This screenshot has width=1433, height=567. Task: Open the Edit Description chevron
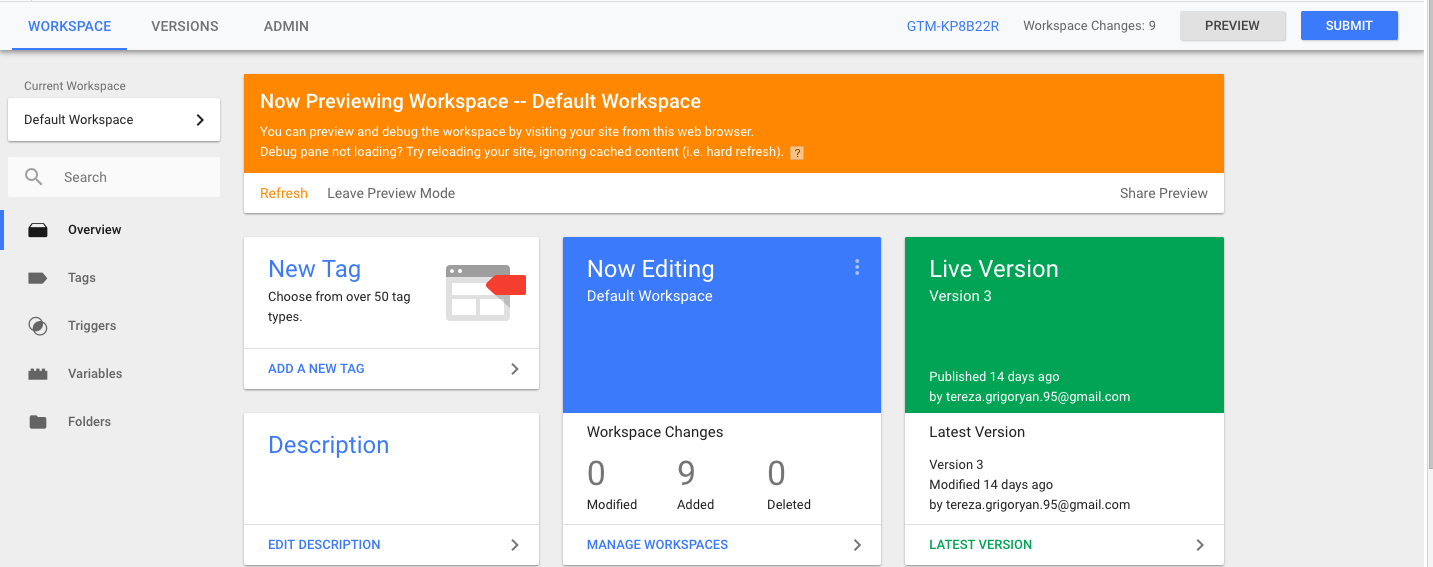click(515, 545)
